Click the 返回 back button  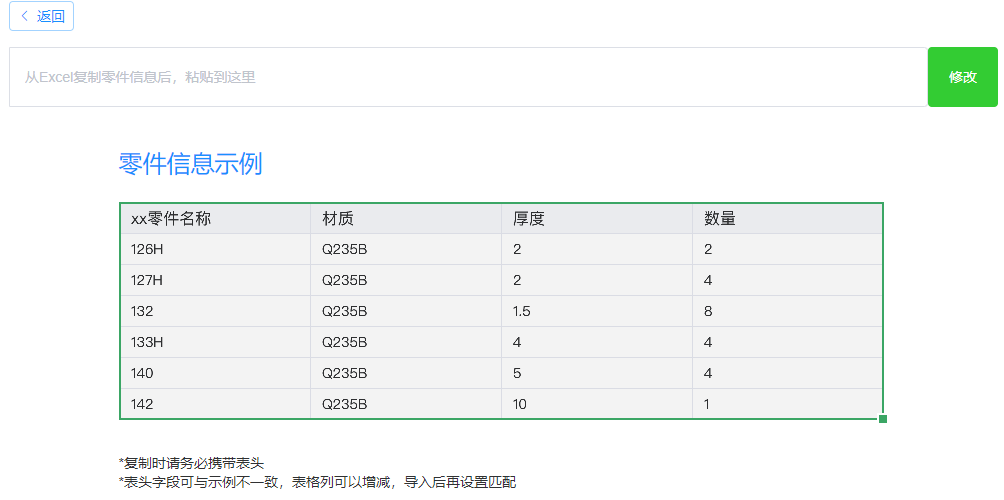[42, 16]
